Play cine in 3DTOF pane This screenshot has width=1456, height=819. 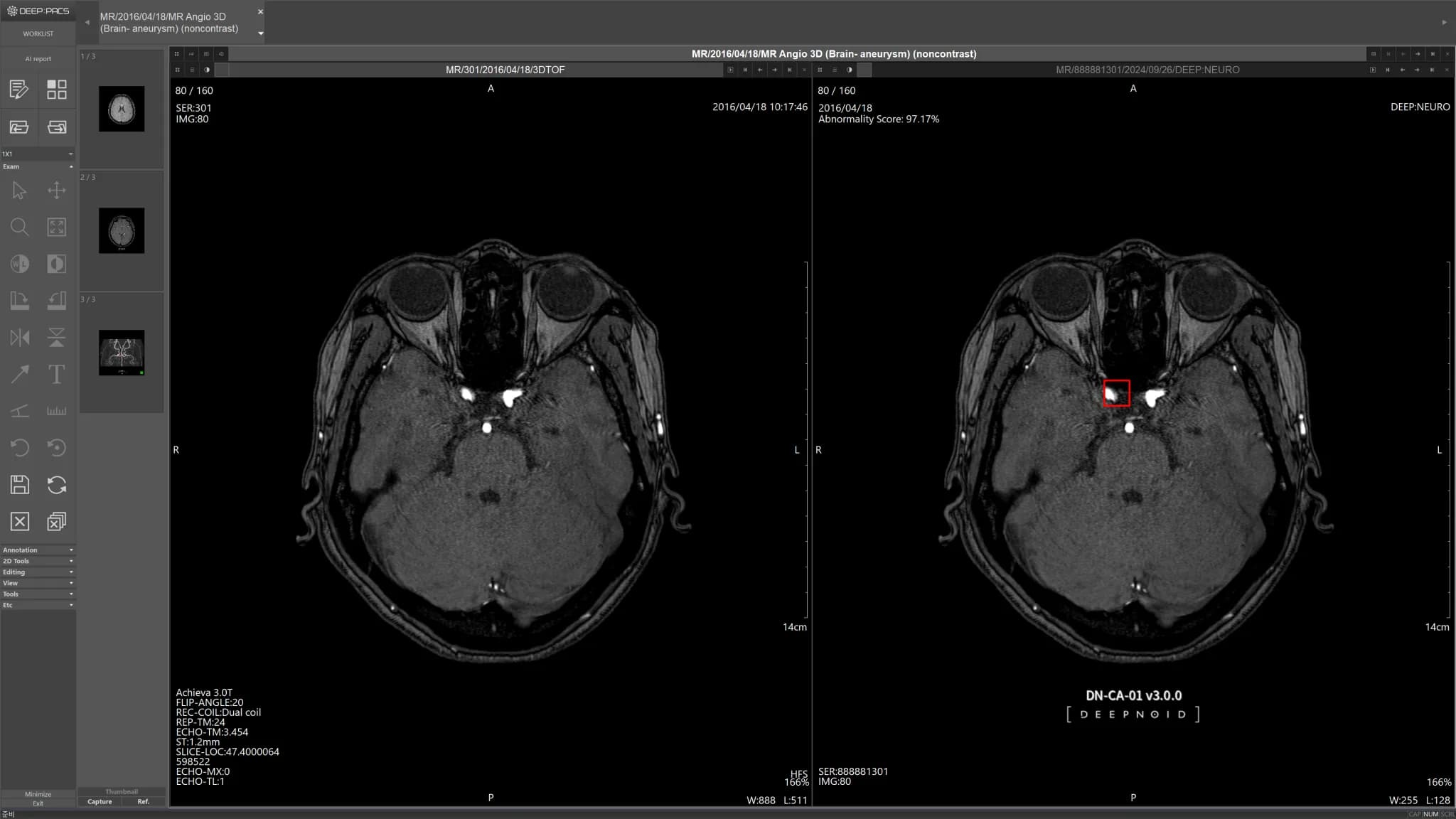click(x=730, y=70)
